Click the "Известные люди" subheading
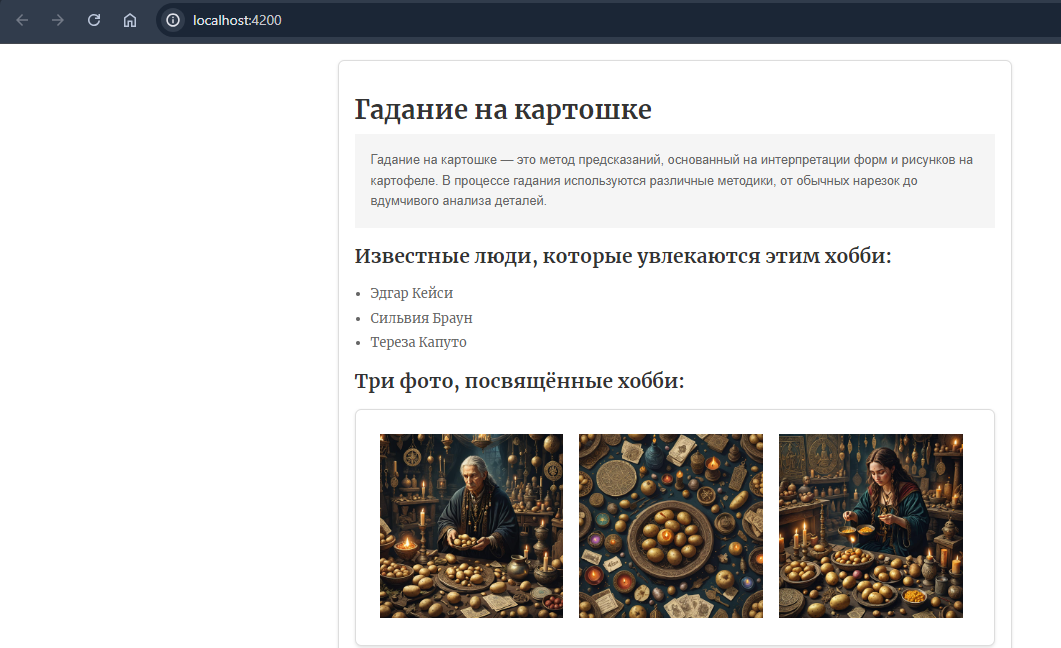Screen dimensions: 1061x648 tap(622, 256)
